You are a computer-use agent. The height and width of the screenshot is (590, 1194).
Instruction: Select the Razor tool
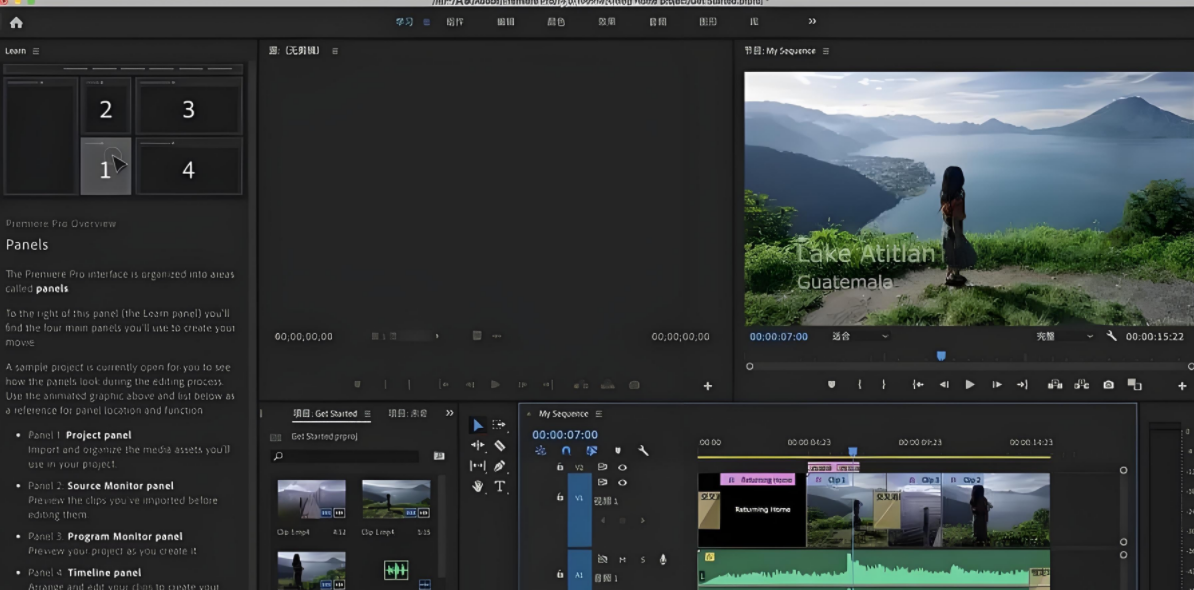pyautogui.click(x=500, y=445)
